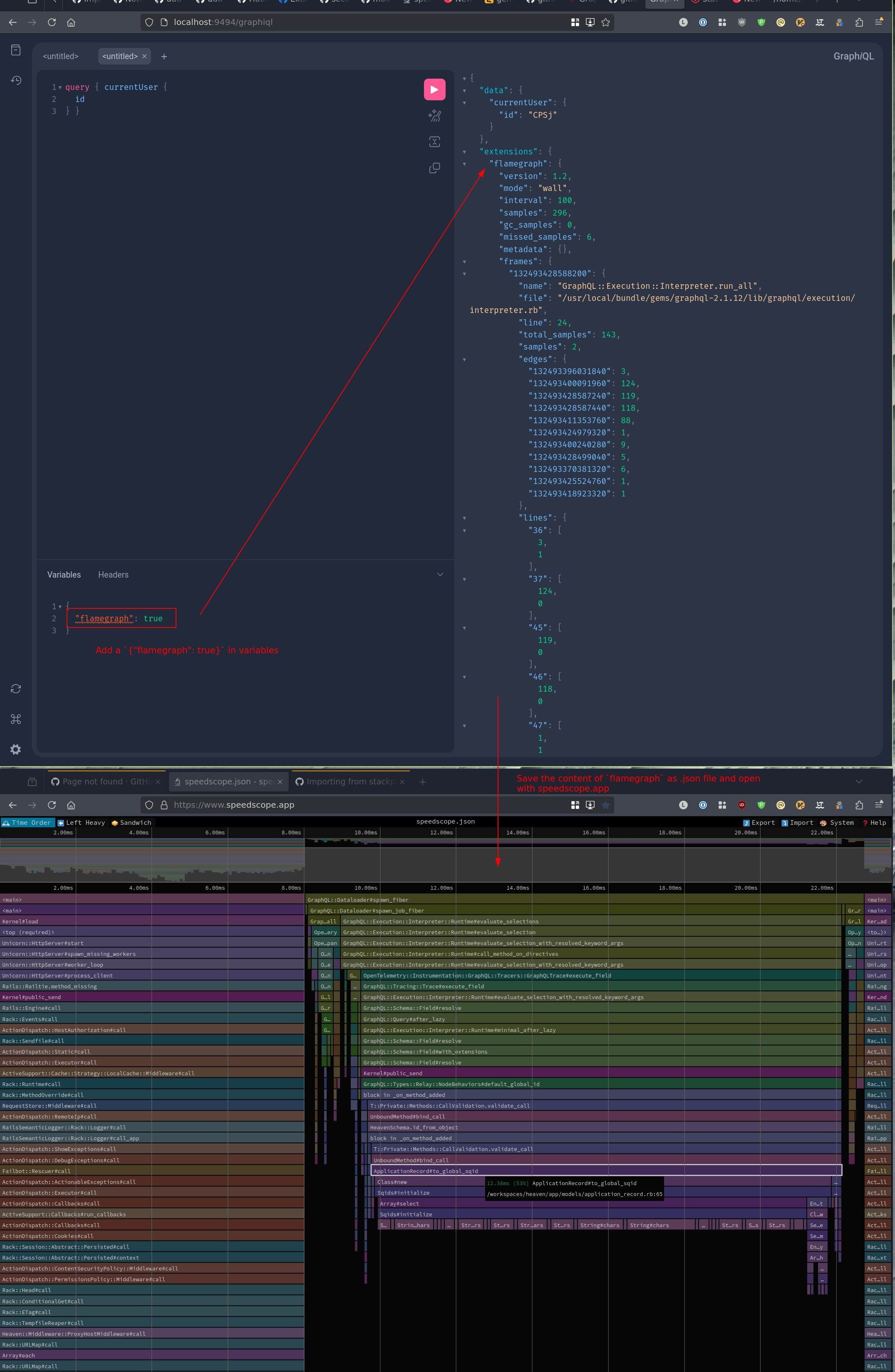Collapse the Variables panel chevron
This screenshot has height=1372, width=895.
(x=440, y=574)
